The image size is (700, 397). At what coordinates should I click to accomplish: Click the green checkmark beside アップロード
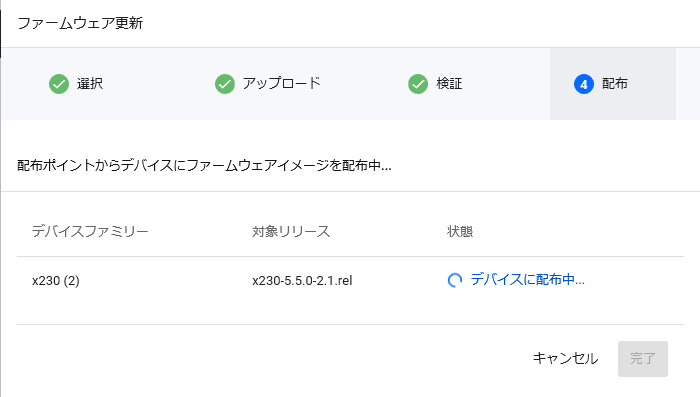(225, 84)
